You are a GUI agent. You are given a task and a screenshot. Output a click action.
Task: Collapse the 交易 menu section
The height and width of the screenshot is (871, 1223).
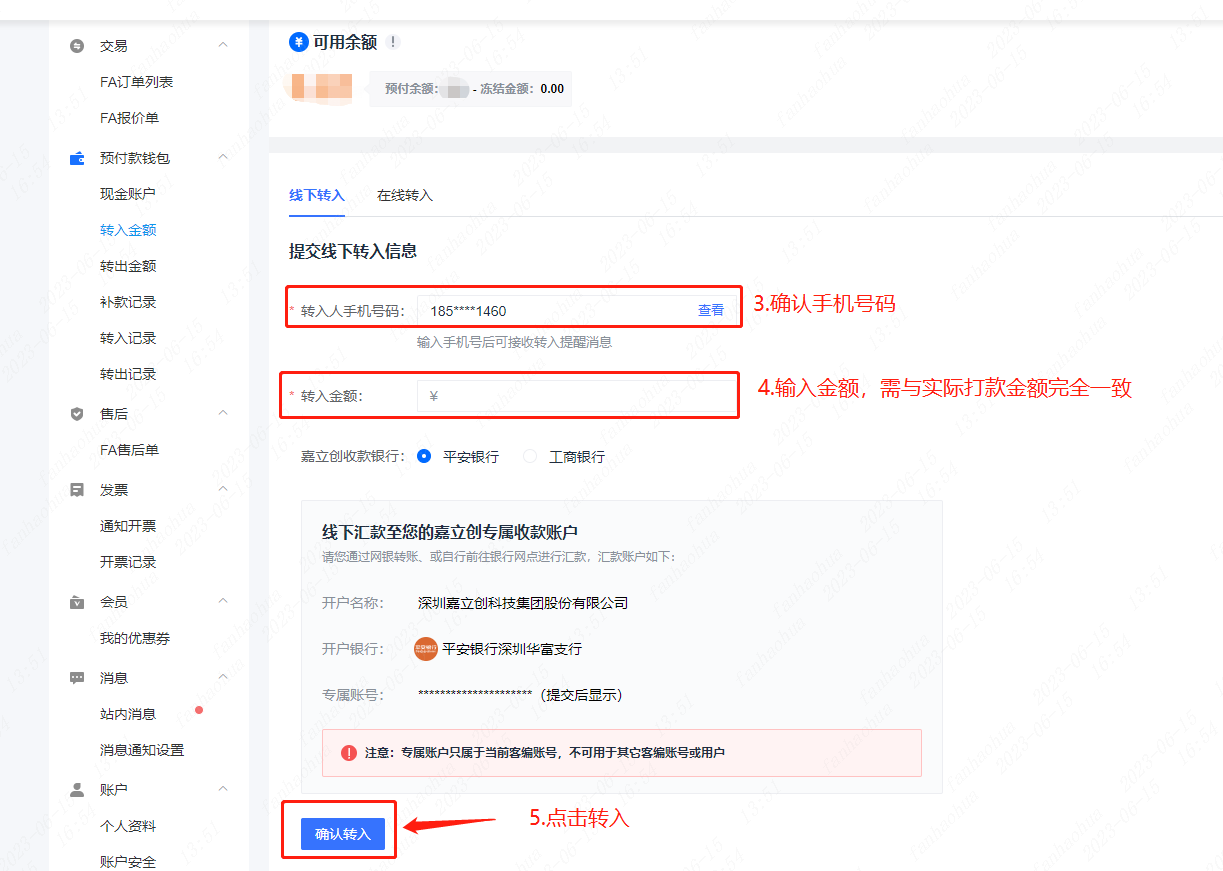coord(223,45)
